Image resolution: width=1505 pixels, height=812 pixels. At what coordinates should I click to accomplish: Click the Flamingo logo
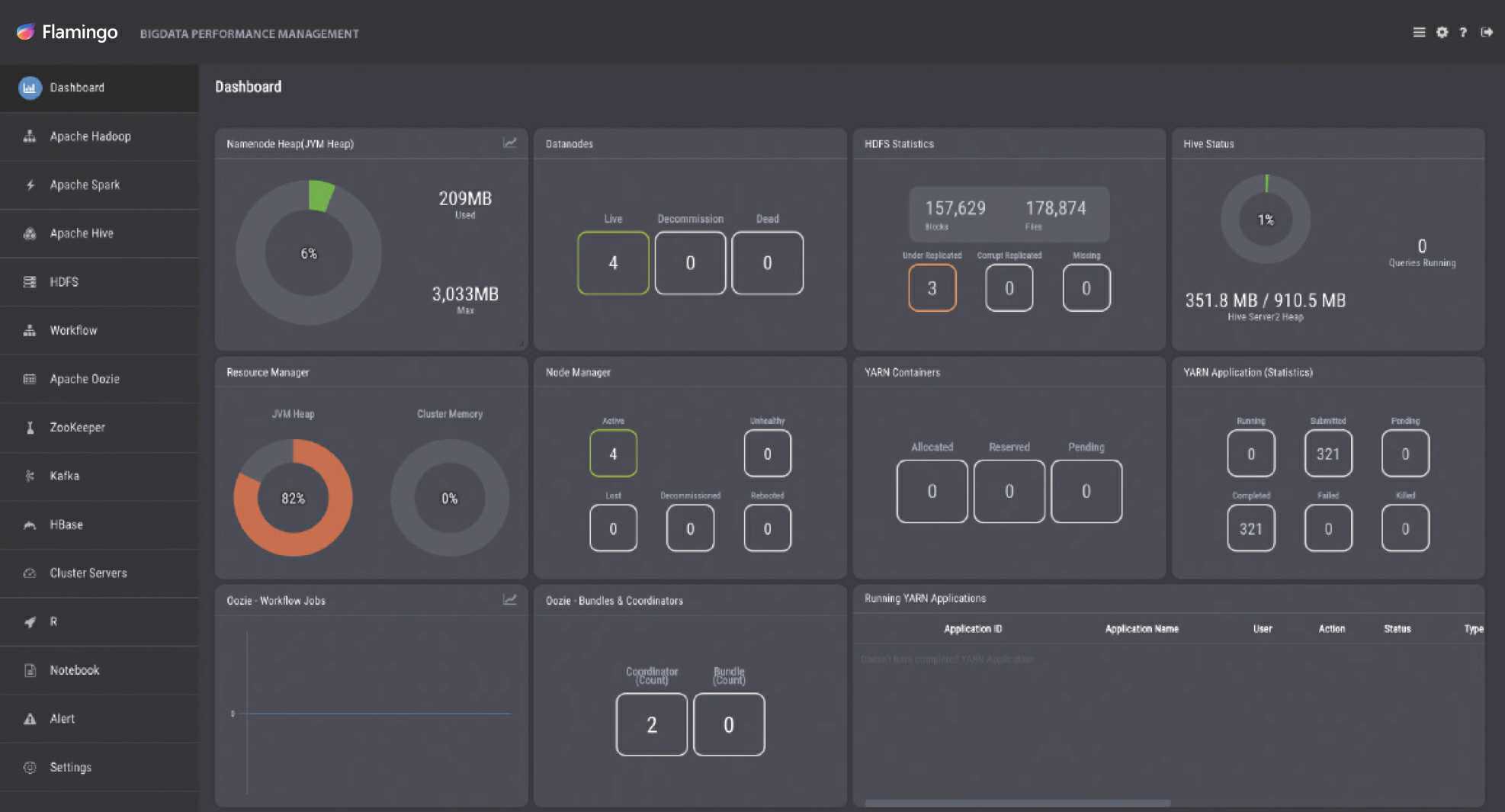coord(67,32)
